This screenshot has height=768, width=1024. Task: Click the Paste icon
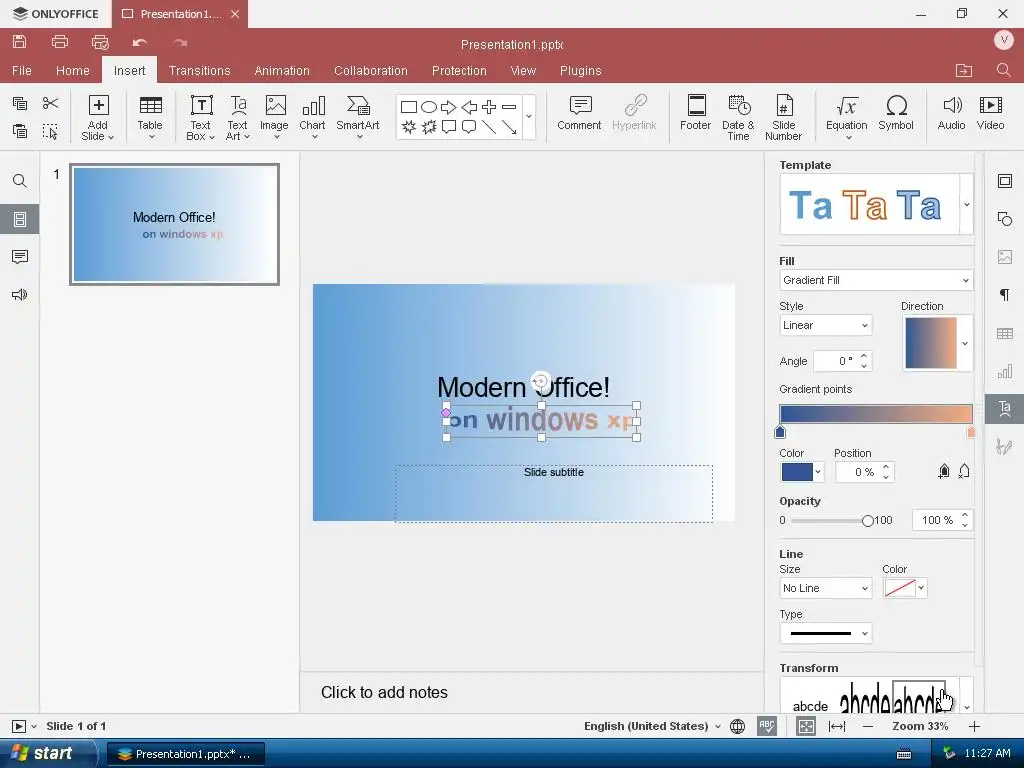[x=20, y=131]
